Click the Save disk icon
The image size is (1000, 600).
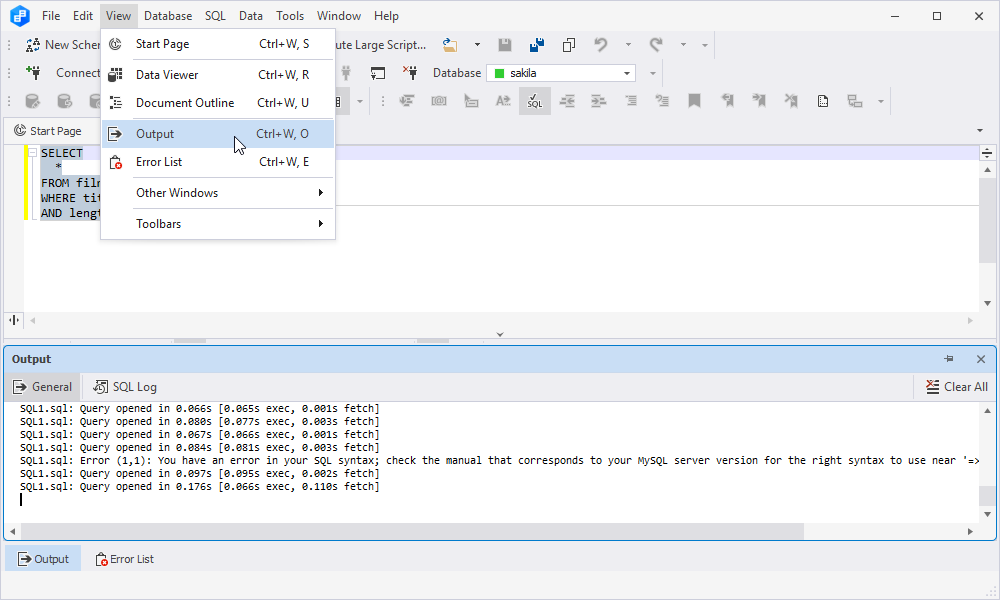pos(504,45)
